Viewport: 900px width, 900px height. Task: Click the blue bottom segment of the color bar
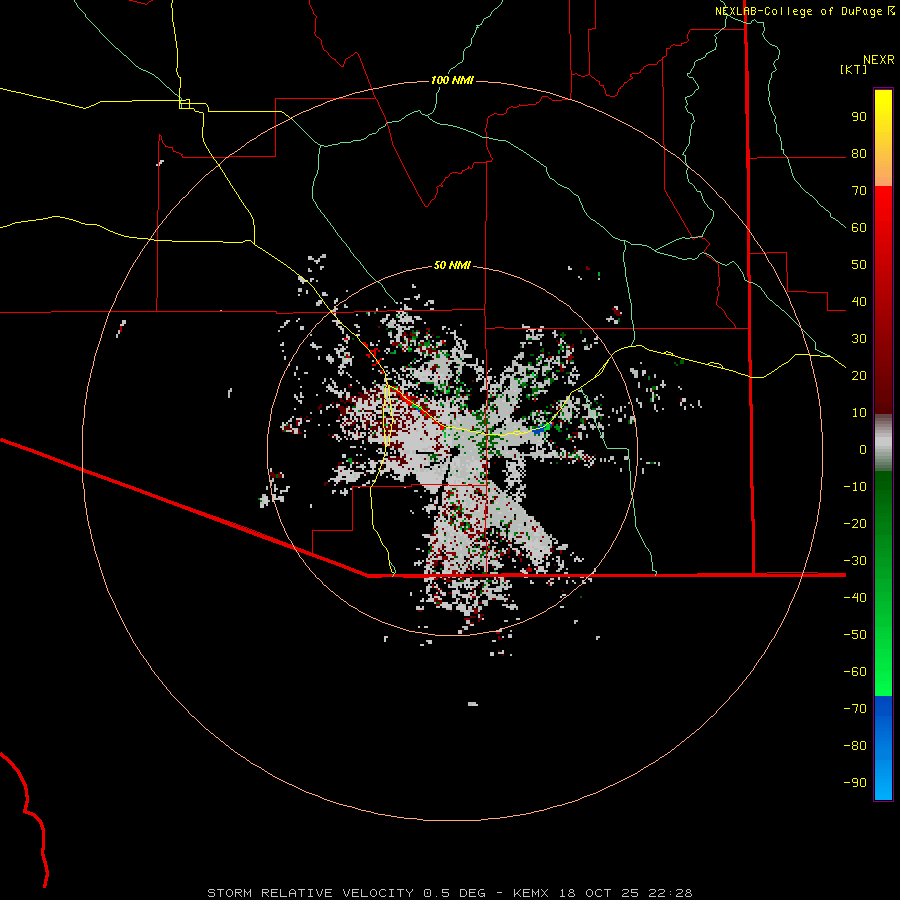click(x=883, y=748)
